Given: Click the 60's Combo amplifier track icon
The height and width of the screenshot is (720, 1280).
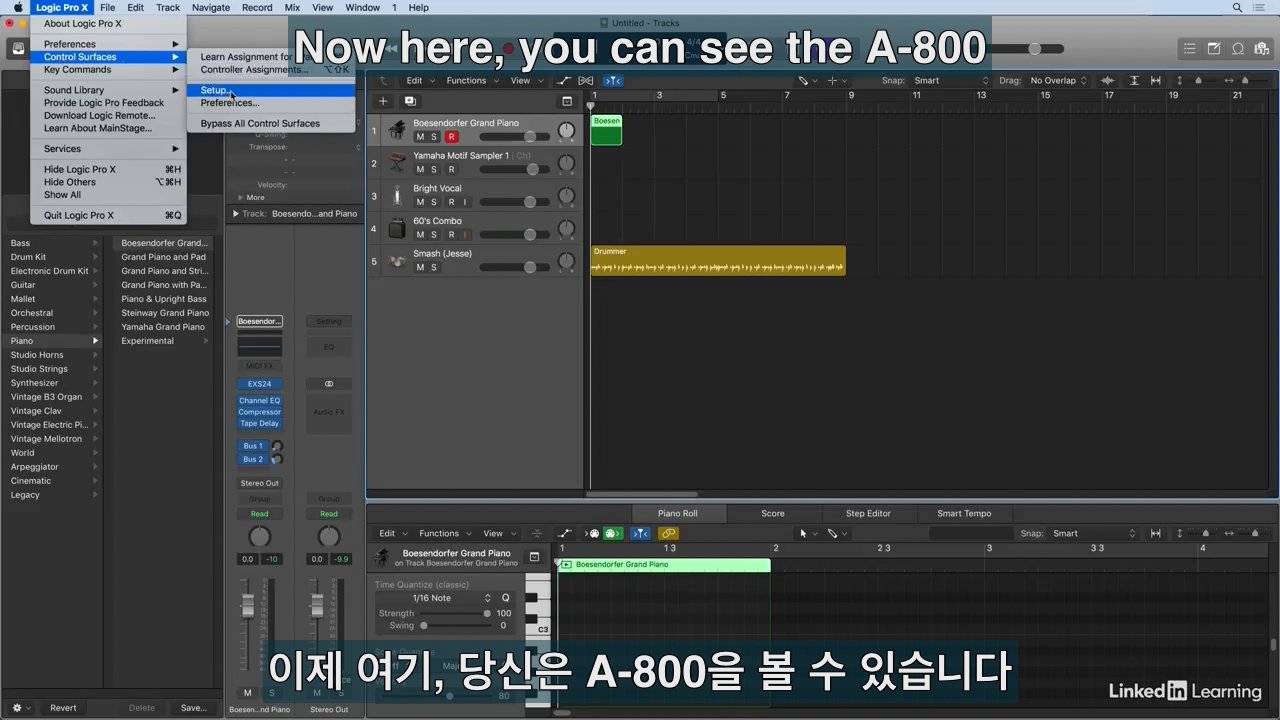Looking at the screenshot, I should (397, 228).
